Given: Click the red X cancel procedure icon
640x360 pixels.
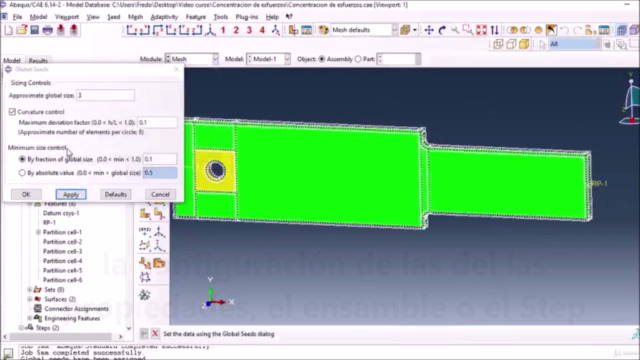Looking at the screenshot, I should tap(155, 334).
